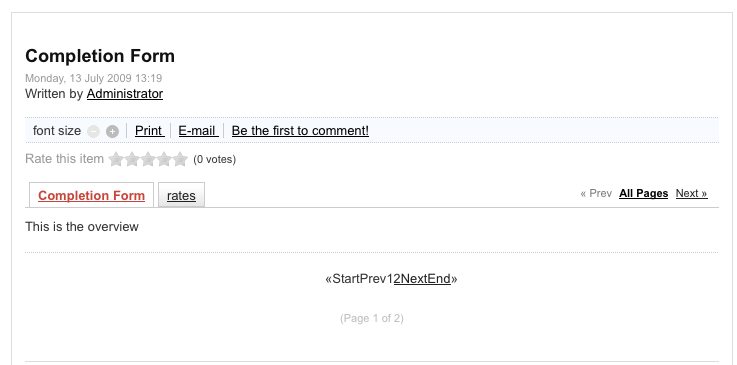Image resolution: width=737 pixels, height=365 pixels.
Task: Rate item with fourth star
Action: pyautogui.click(x=164, y=159)
